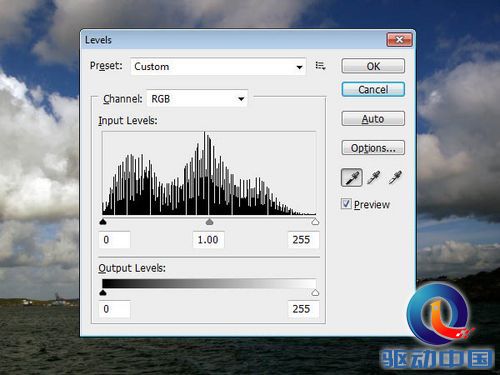This screenshot has height=375, width=500.
Task: Toggle the Preview checkbox
Action: click(x=346, y=204)
